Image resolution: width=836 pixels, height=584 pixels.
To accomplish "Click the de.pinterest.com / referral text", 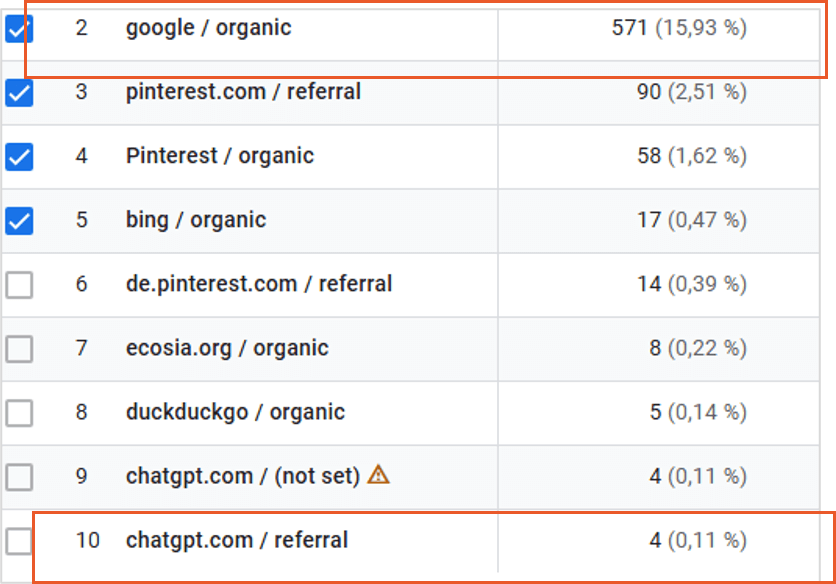I will [259, 284].
